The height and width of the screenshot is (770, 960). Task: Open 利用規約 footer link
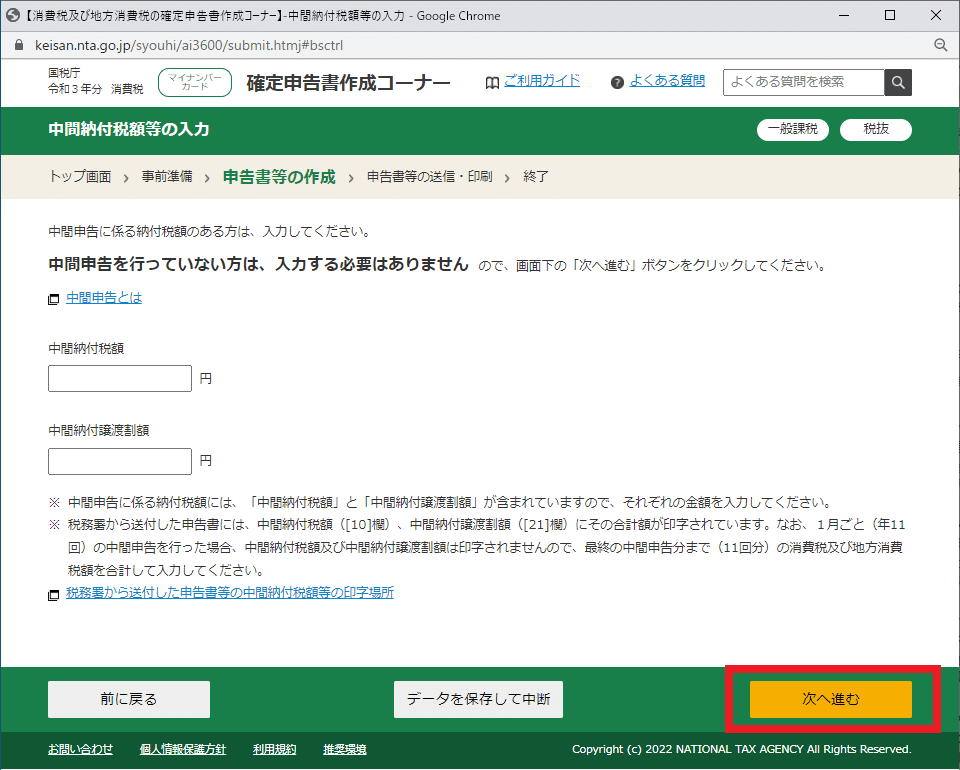(x=274, y=749)
